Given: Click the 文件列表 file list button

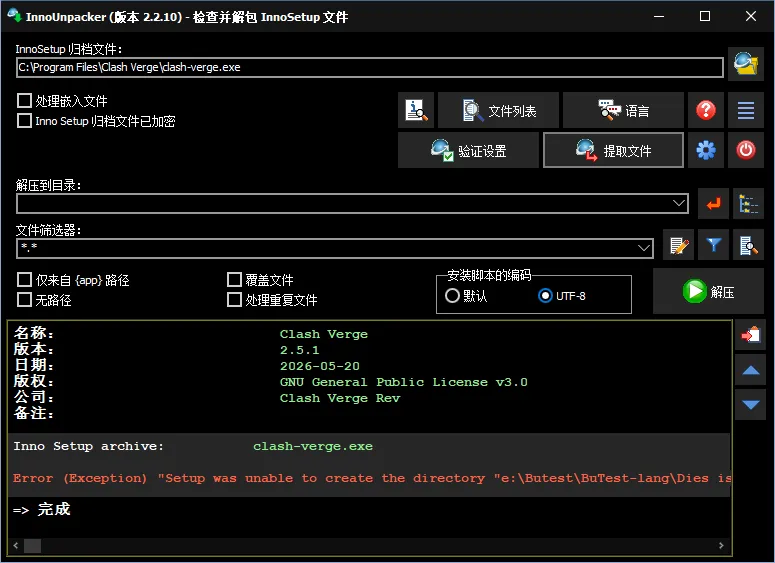Looking at the screenshot, I should (x=498, y=110).
